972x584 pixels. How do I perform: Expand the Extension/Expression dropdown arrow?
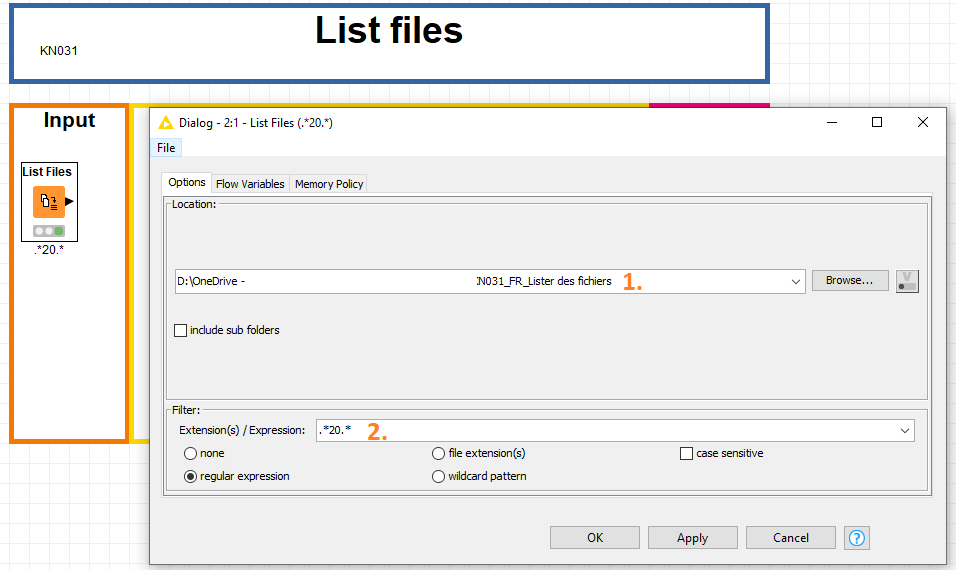[x=905, y=431]
